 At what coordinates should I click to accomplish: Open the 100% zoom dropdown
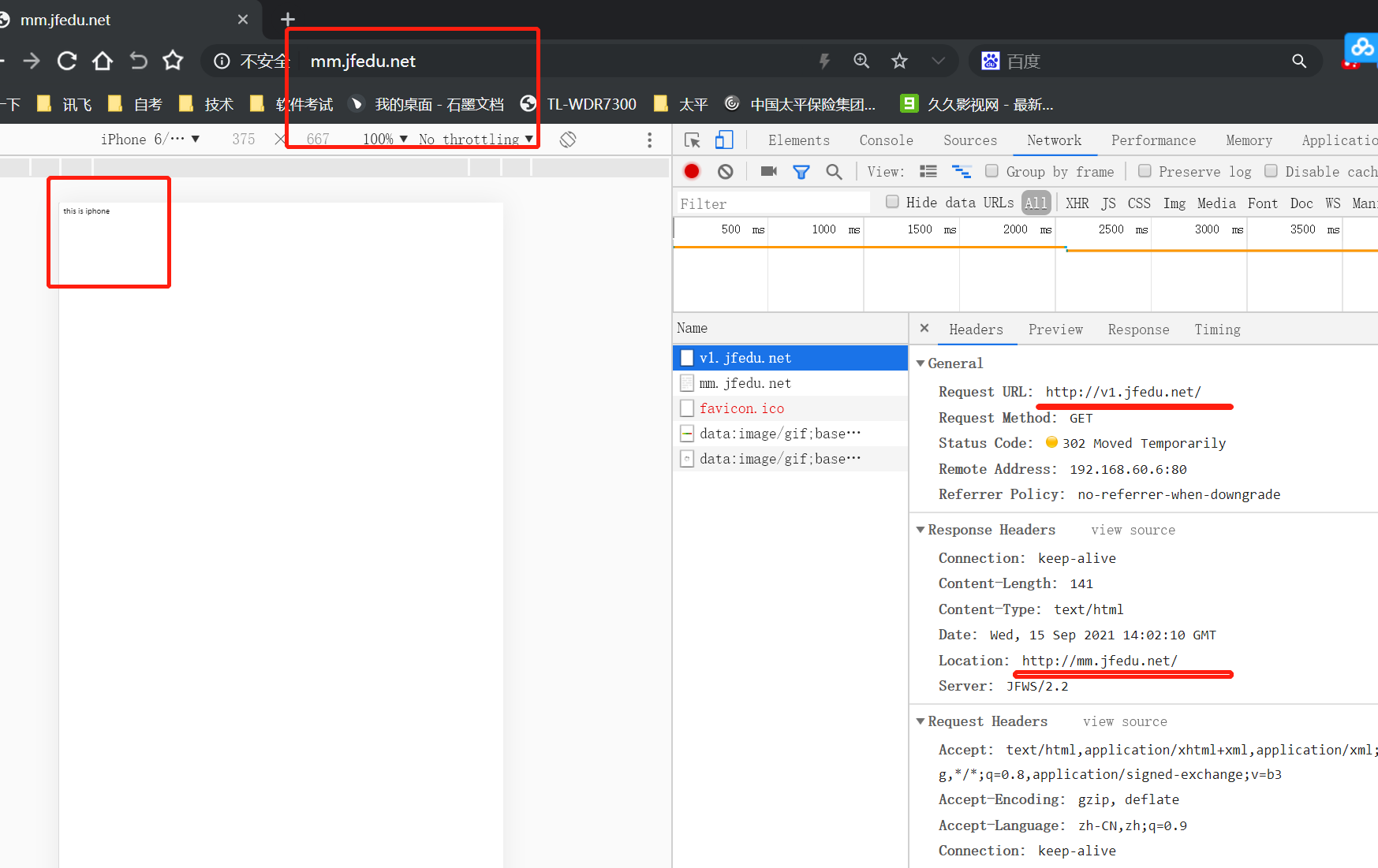coord(385,140)
